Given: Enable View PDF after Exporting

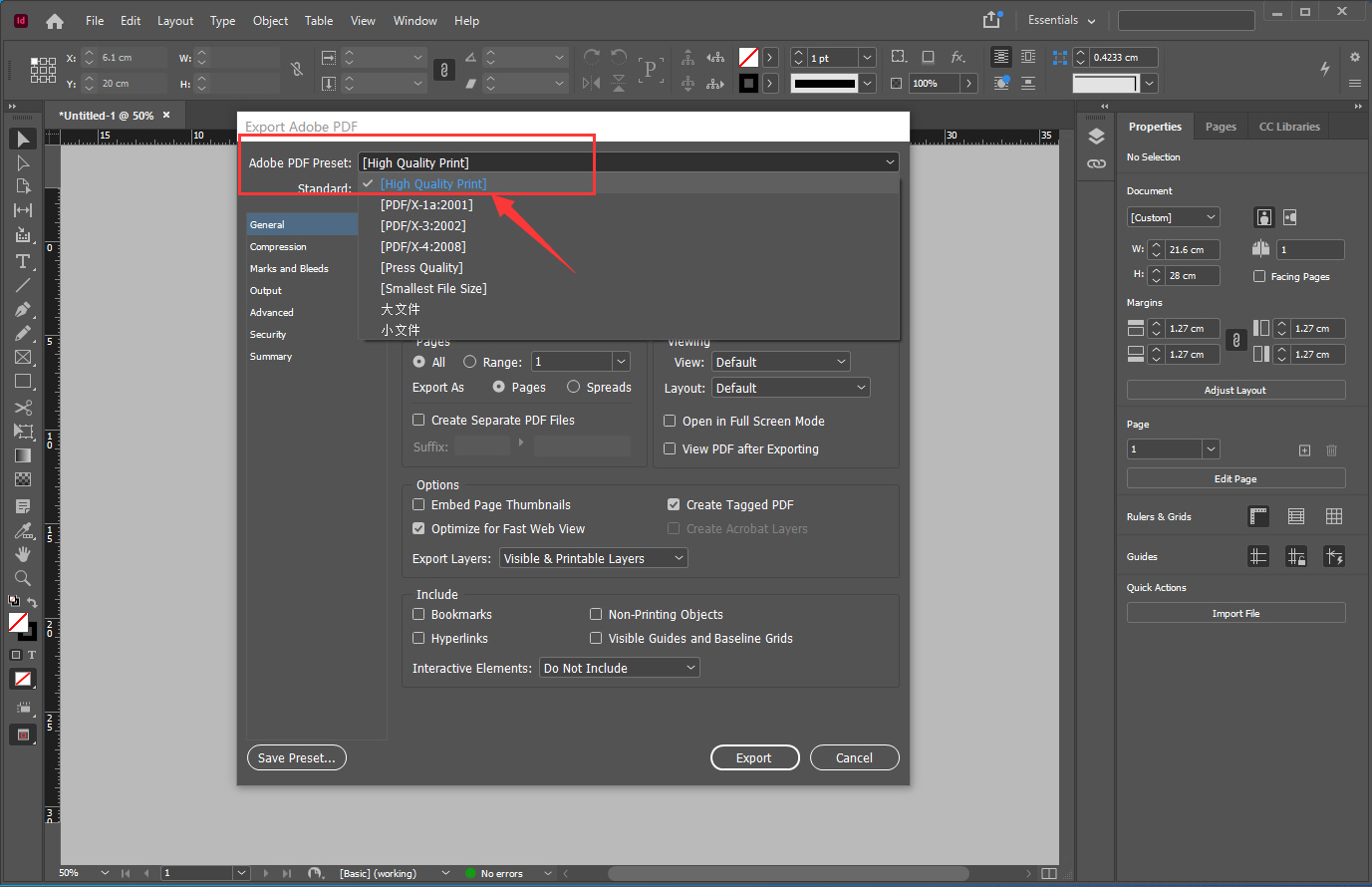Looking at the screenshot, I should click(x=670, y=448).
